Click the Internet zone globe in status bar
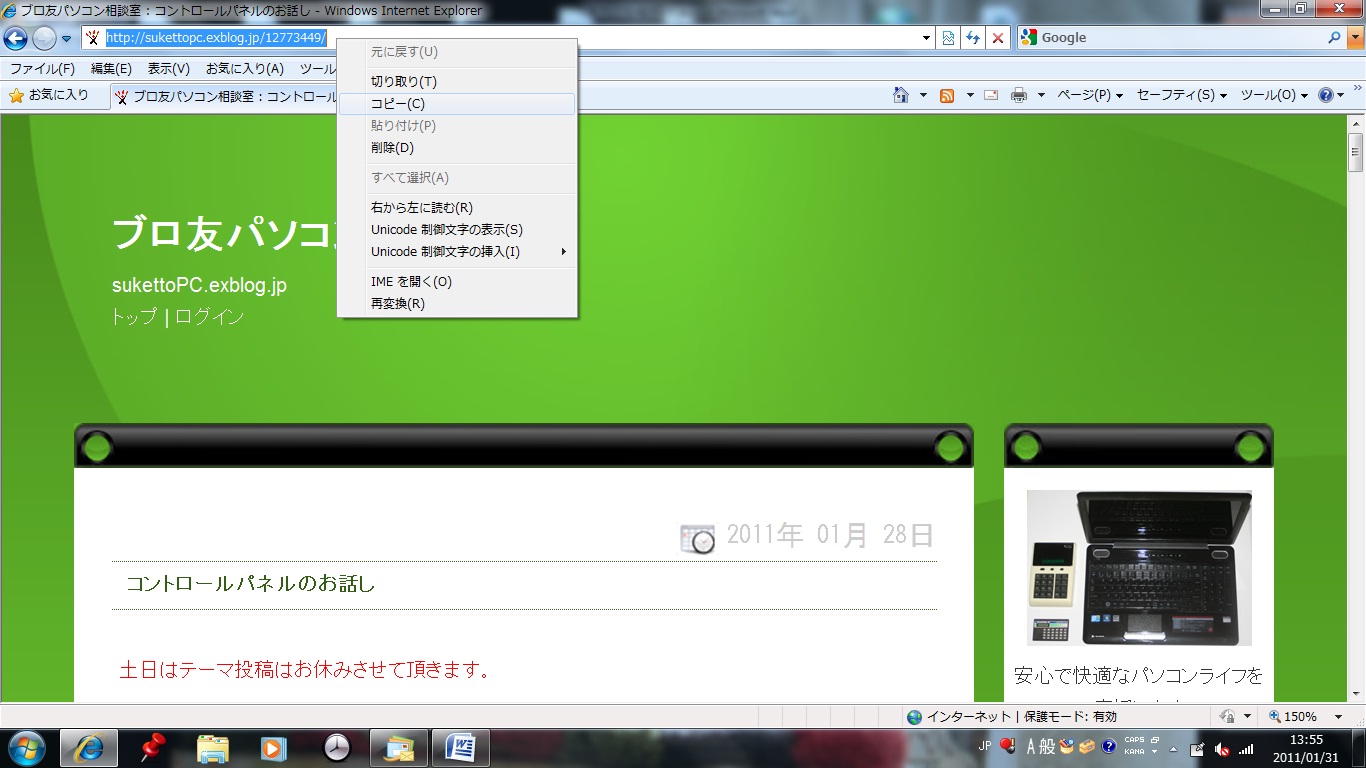The height and width of the screenshot is (768, 1366). coord(914,717)
